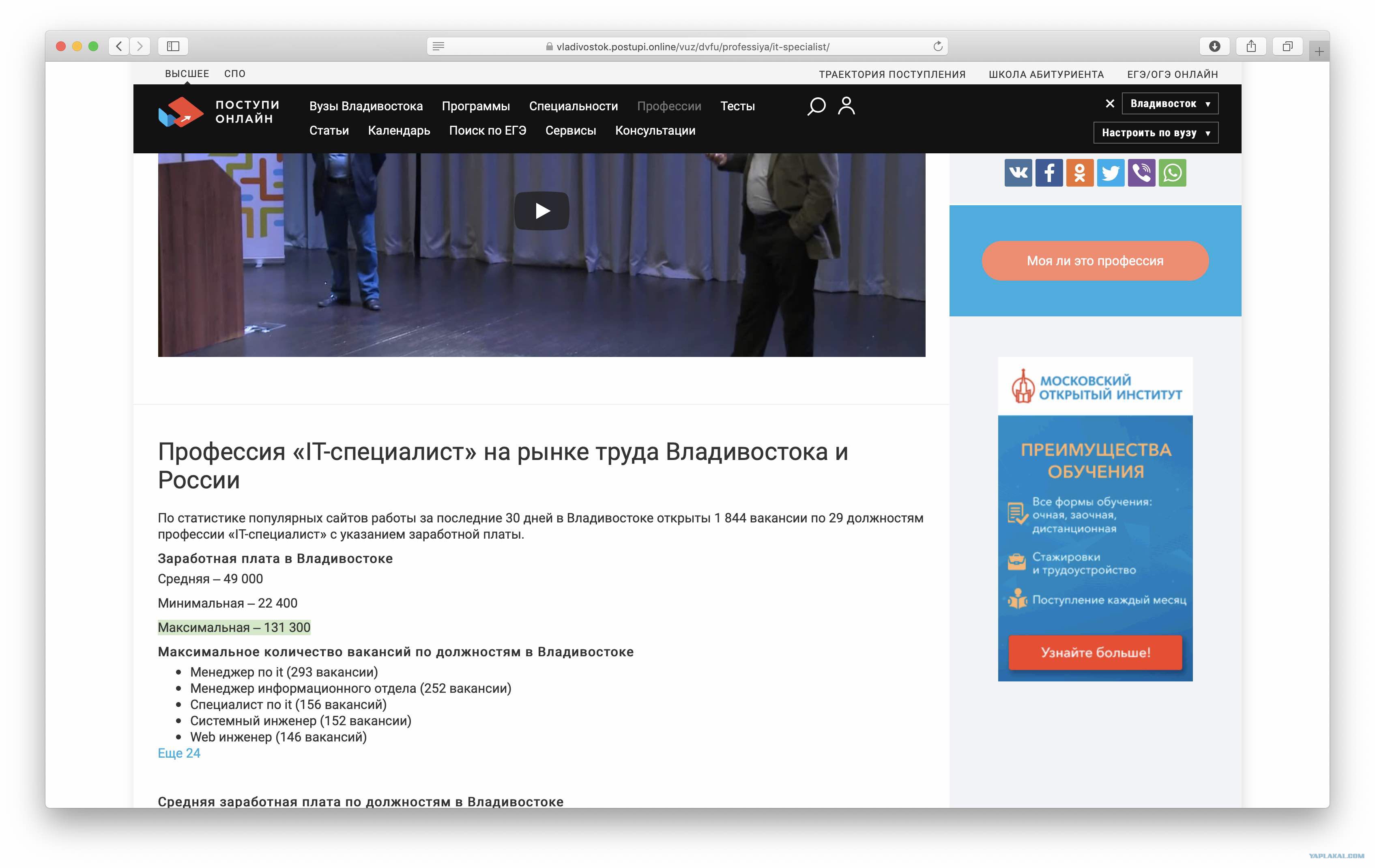Open Reader view icon in address bar
The width and height of the screenshot is (1375, 868).
[438, 46]
